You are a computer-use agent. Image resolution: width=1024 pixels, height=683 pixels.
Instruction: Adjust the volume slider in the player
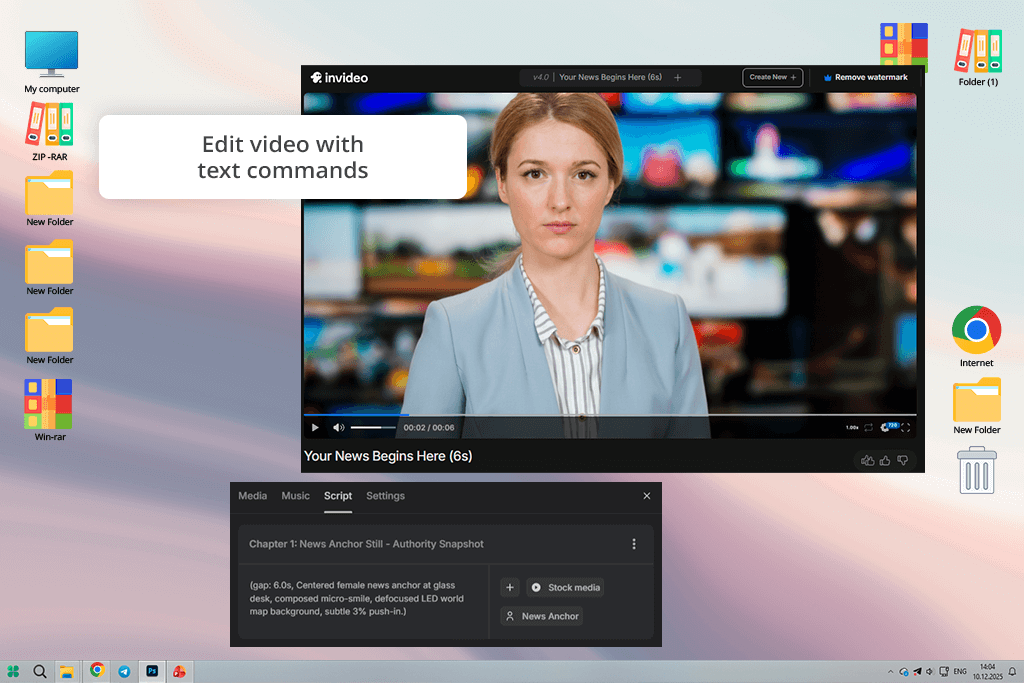(373, 427)
